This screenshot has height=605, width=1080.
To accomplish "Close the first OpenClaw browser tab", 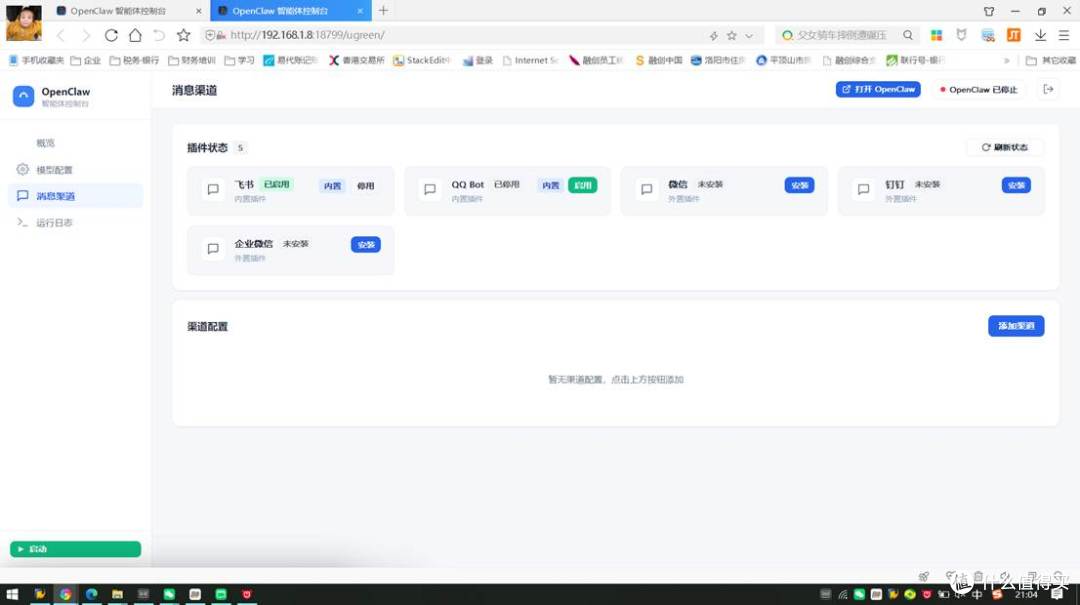I will [198, 11].
